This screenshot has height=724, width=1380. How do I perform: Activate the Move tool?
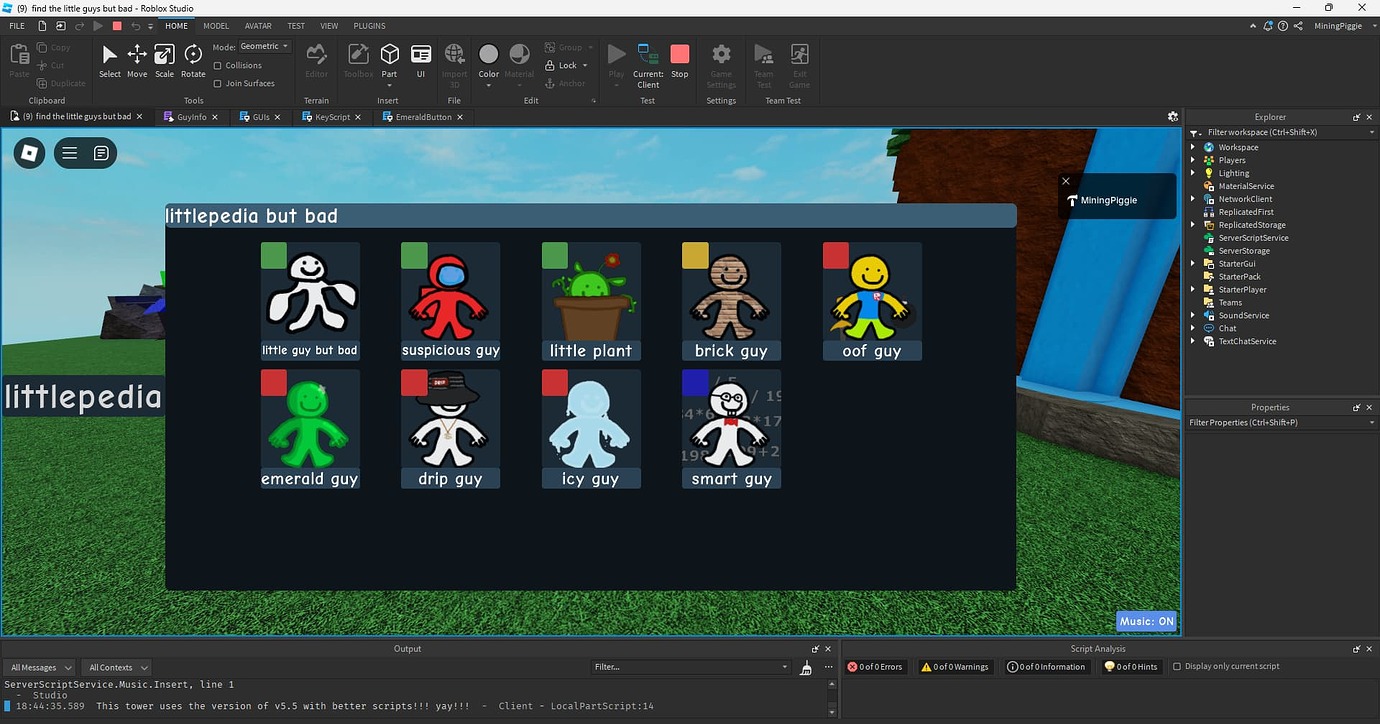(x=137, y=61)
